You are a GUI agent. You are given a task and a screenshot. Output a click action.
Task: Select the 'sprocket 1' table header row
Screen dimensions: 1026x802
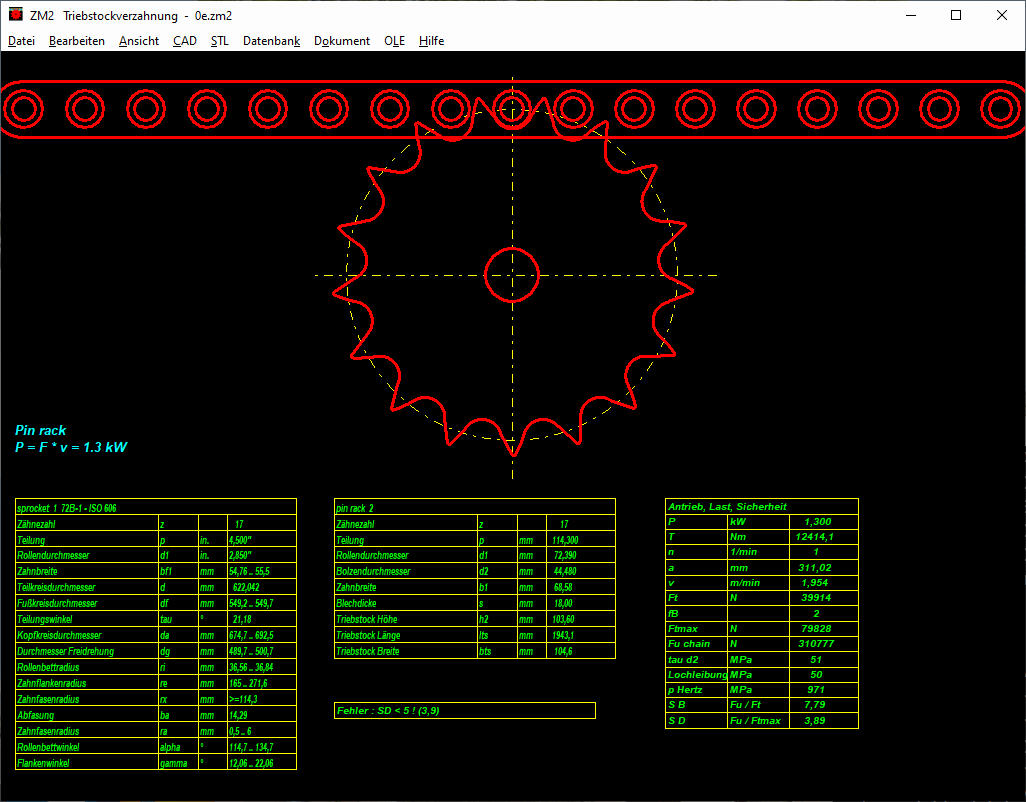pyautogui.click(x=155, y=507)
